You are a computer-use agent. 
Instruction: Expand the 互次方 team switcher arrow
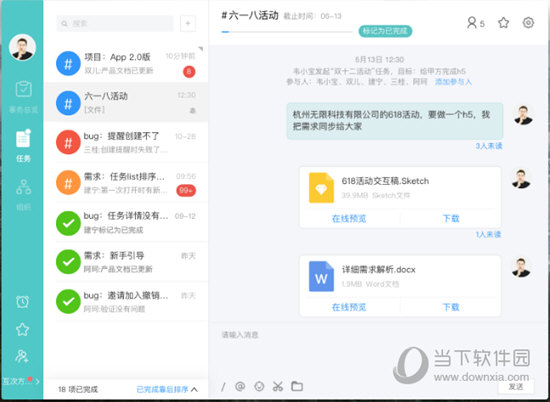click(x=38, y=381)
